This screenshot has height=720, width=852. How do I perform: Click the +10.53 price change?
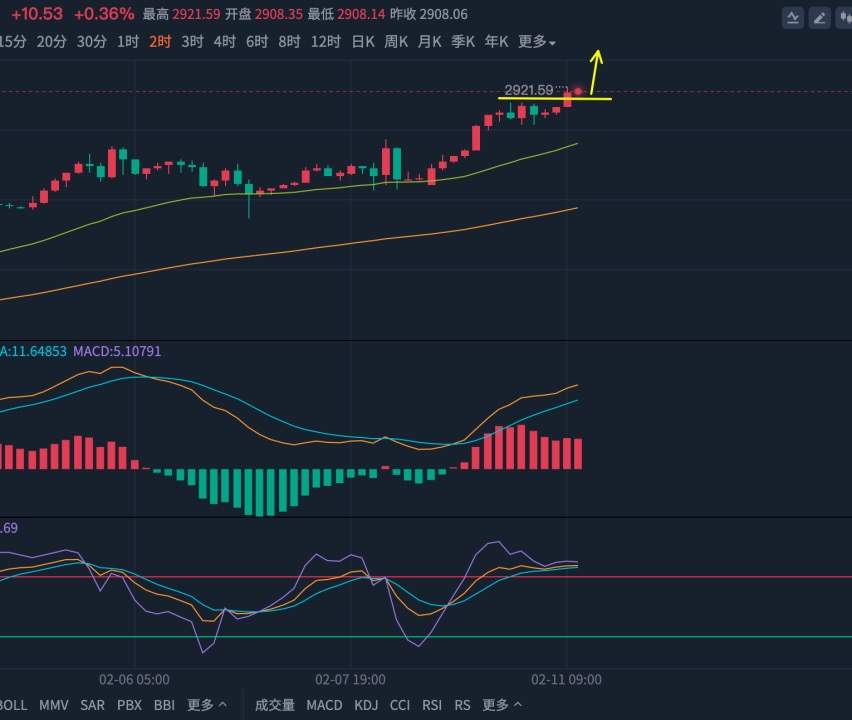click(x=37, y=14)
